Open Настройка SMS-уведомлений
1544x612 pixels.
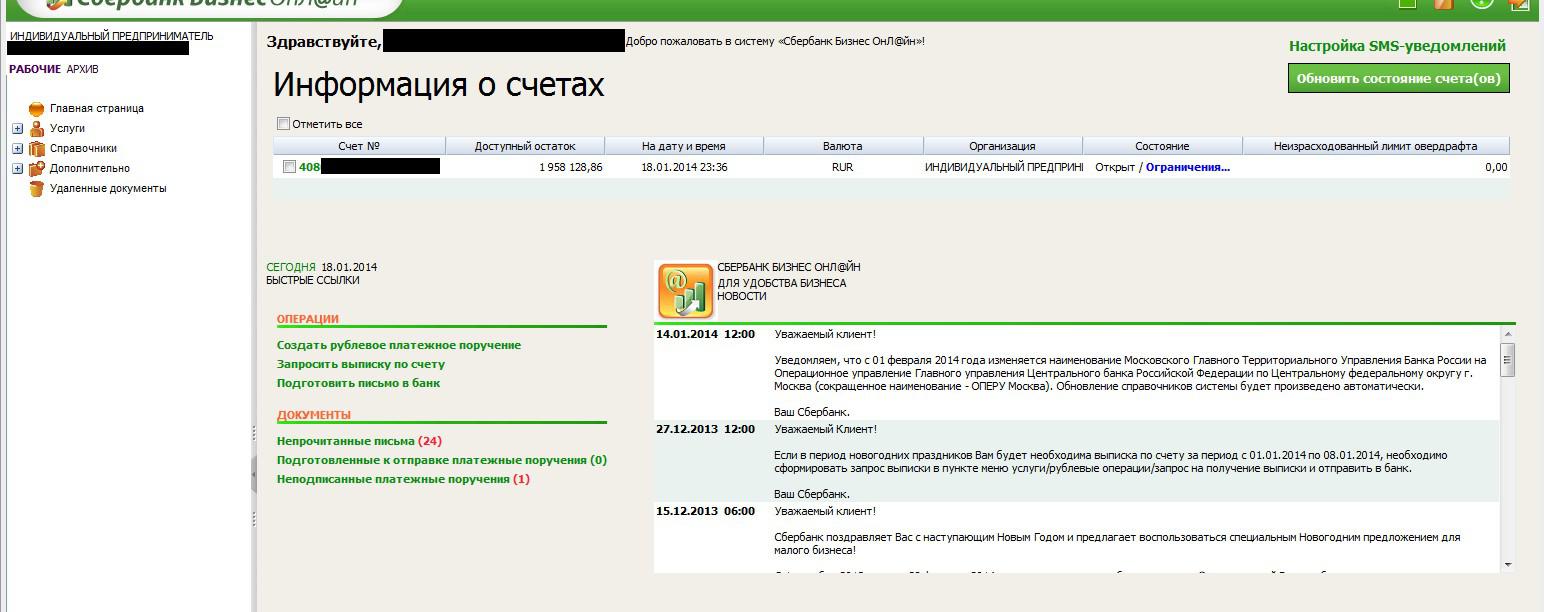tap(1397, 46)
